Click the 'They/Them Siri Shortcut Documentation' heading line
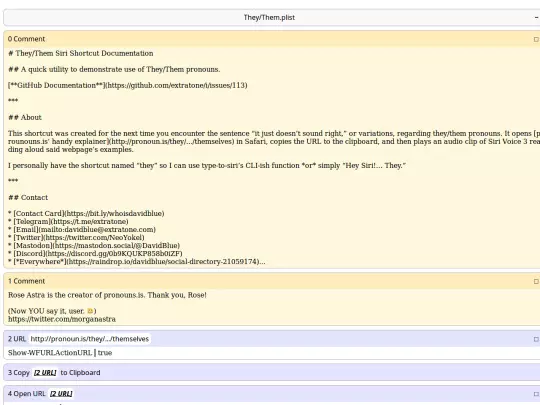Image resolution: width=540 pixels, height=405 pixels. pyautogui.click(x=81, y=53)
